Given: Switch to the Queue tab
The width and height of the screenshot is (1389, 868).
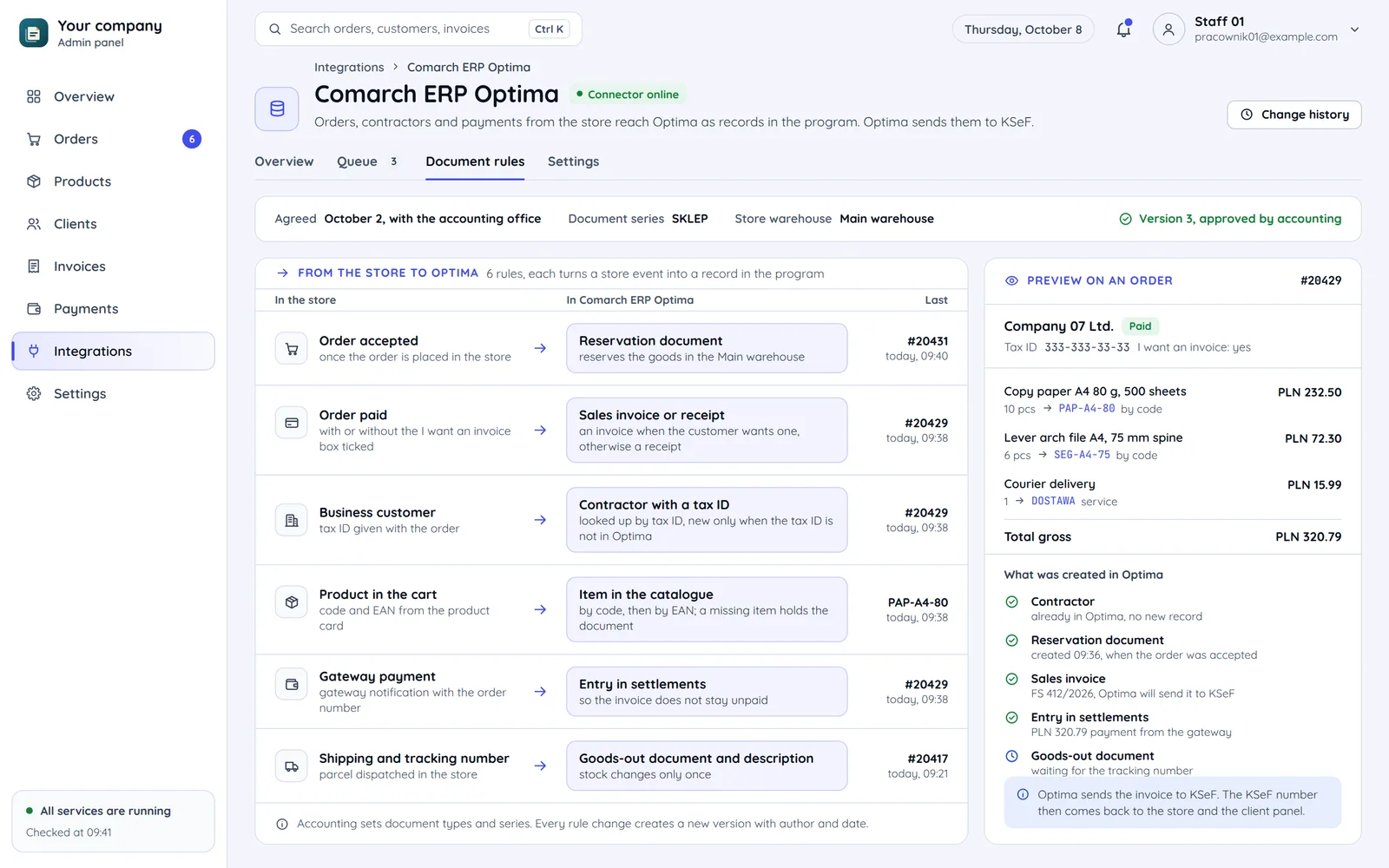Looking at the screenshot, I should click(x=367, y=161).
